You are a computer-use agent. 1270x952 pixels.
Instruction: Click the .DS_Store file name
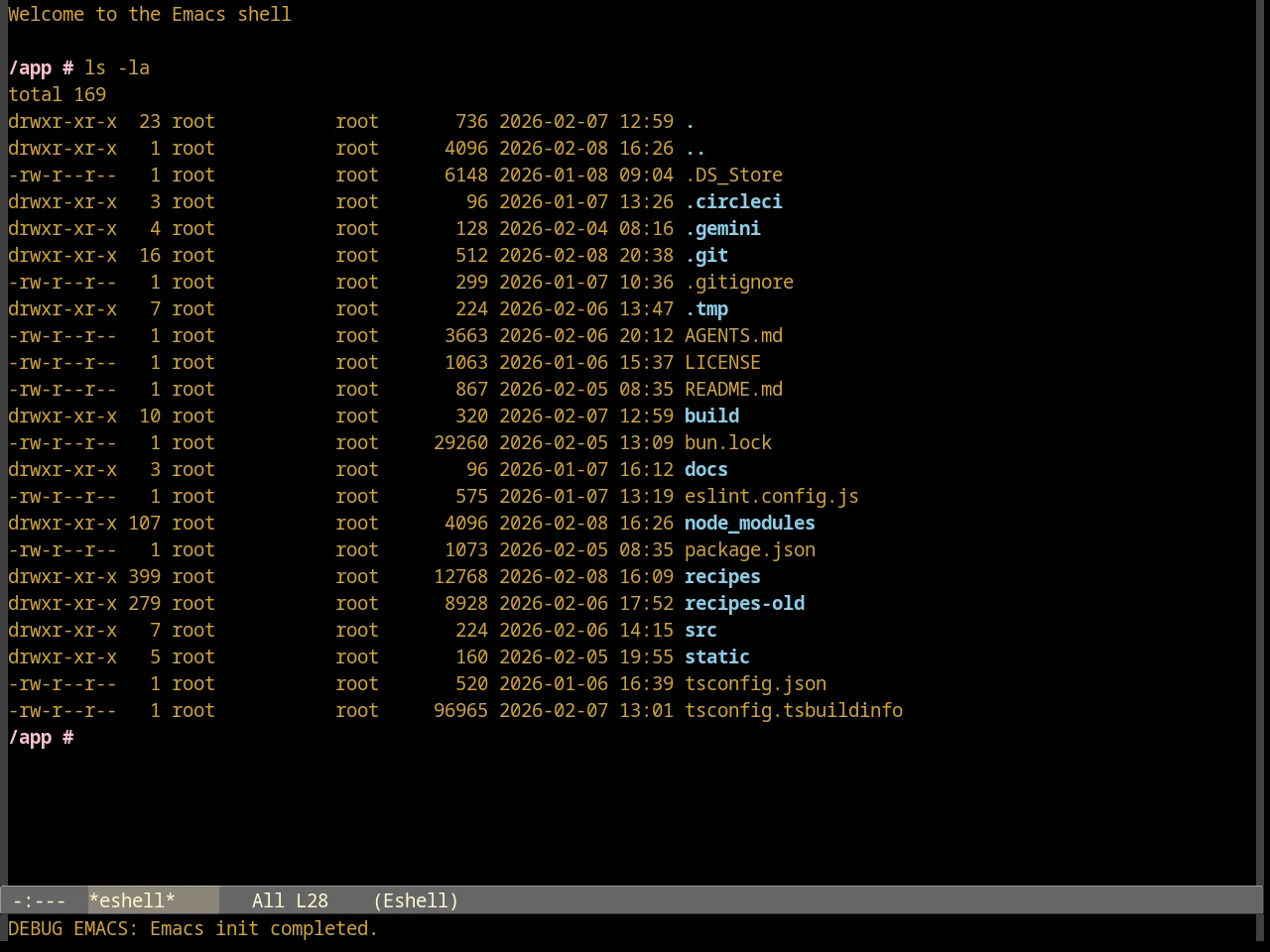tap(733, 175)
